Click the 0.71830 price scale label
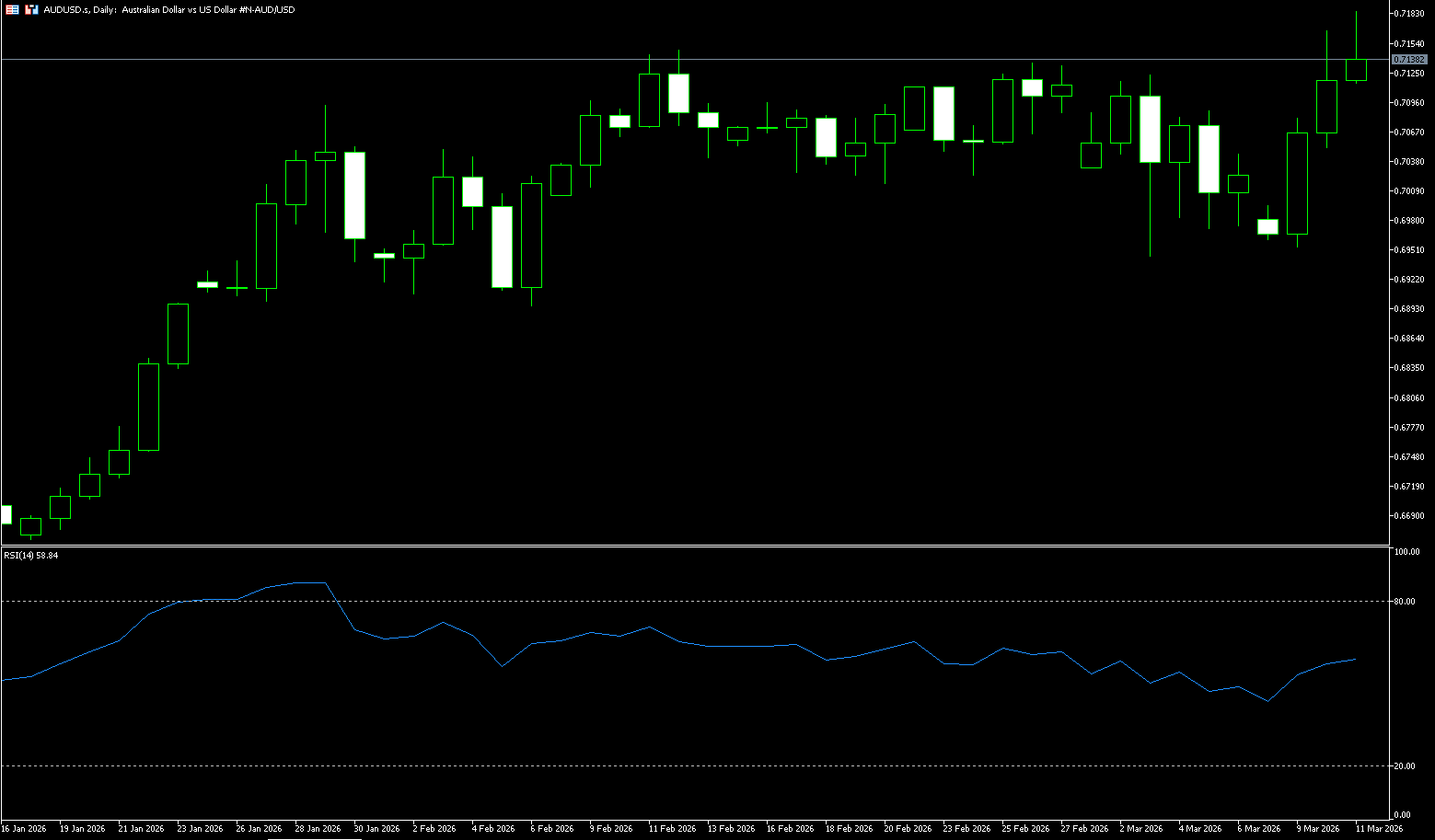Screen dimensions: 1435x840 [1408, 14]
